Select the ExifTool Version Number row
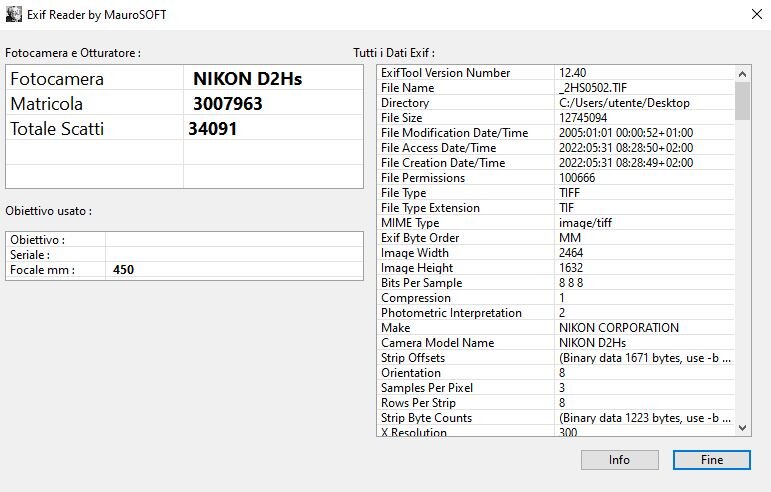Screen dimensions: 771x492 pos(556,73)
